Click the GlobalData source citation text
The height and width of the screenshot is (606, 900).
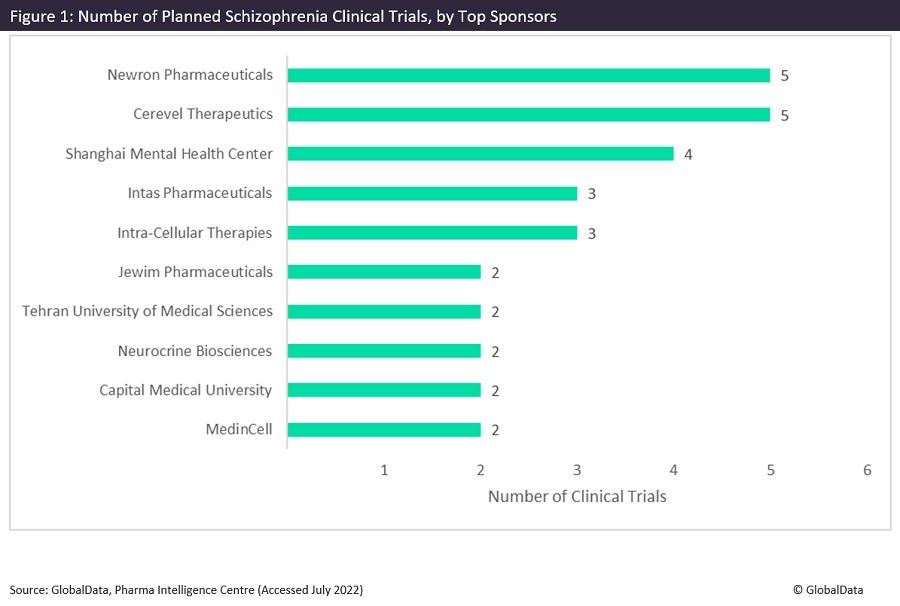[x=187, y=590]
